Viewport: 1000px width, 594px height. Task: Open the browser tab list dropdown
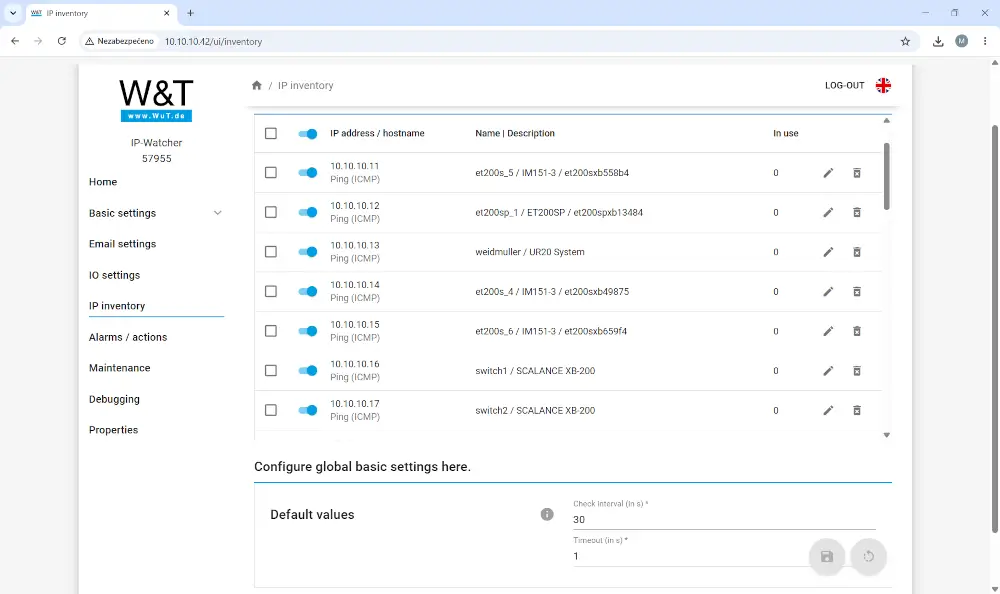pyautogui.click(x=13, y=13)
